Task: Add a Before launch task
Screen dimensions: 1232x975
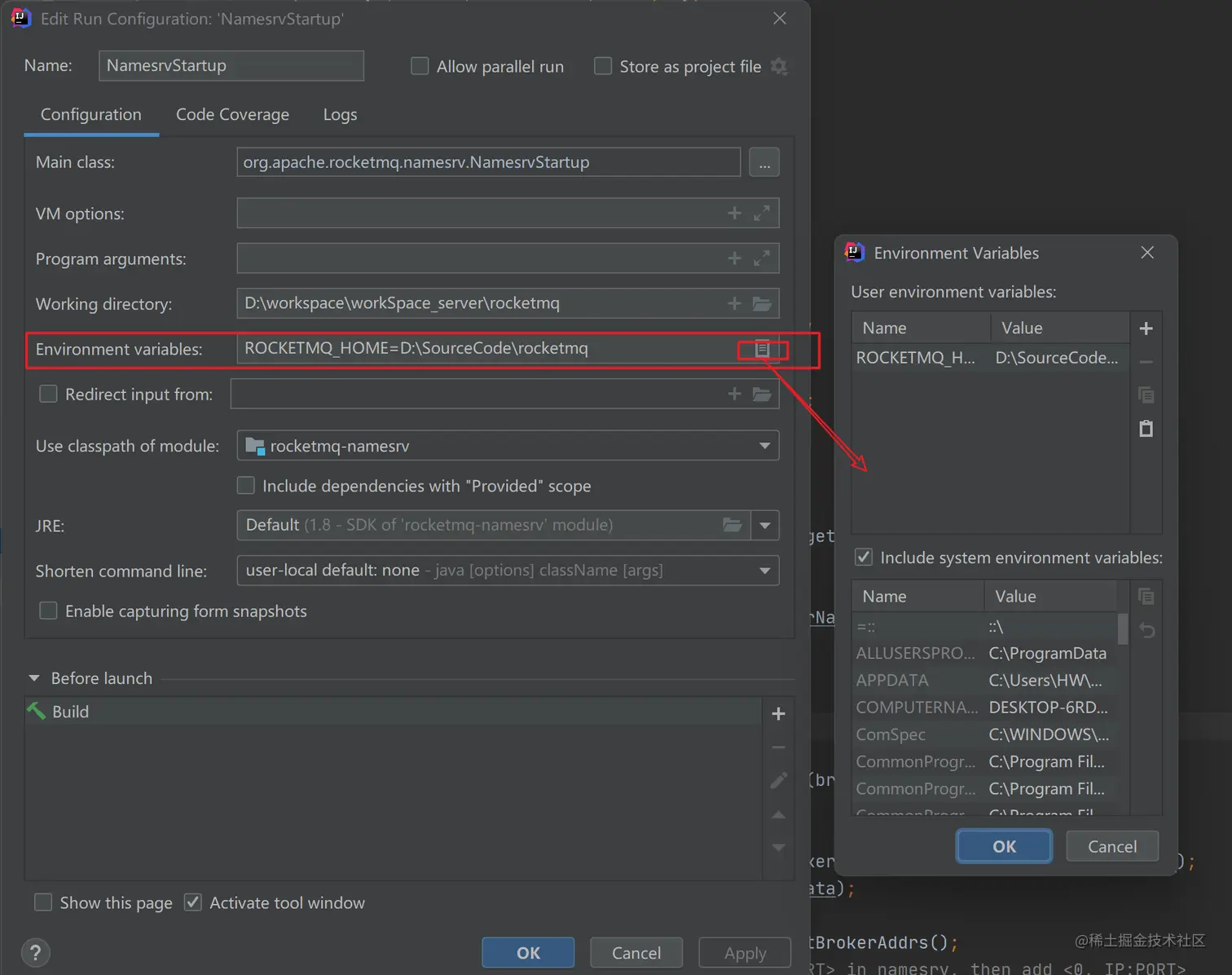Action: 778,713
